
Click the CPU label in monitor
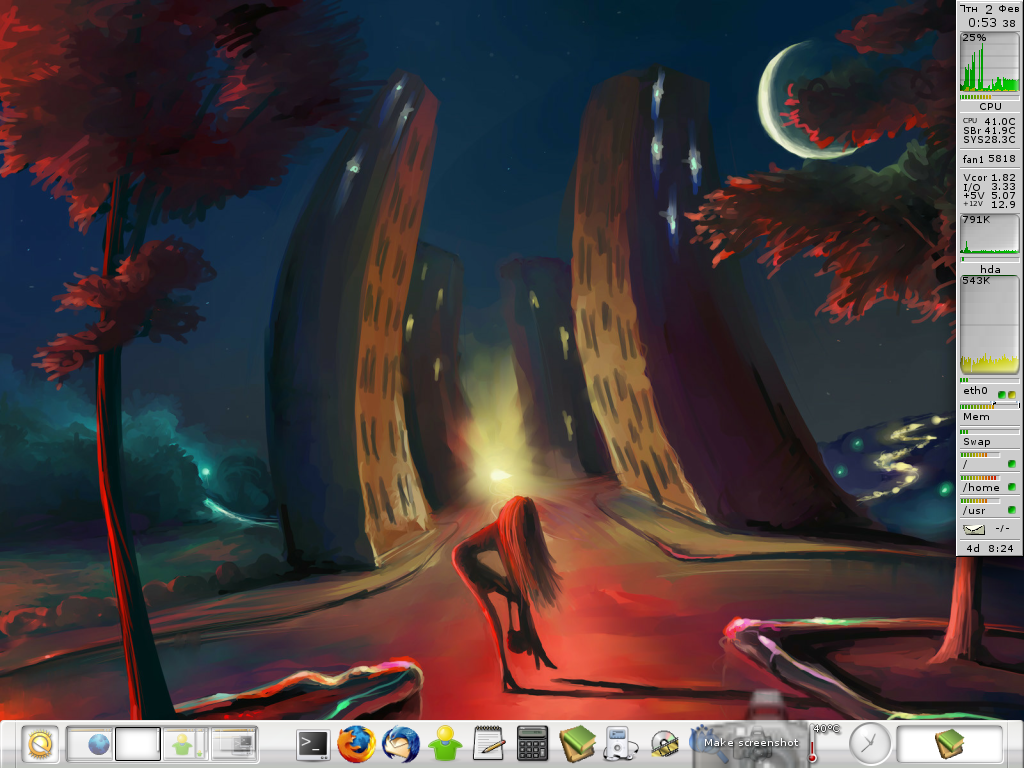point(989,106)
